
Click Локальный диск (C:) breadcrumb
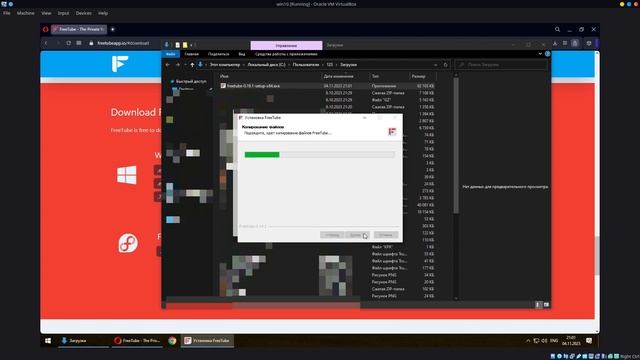coord(266,65)
